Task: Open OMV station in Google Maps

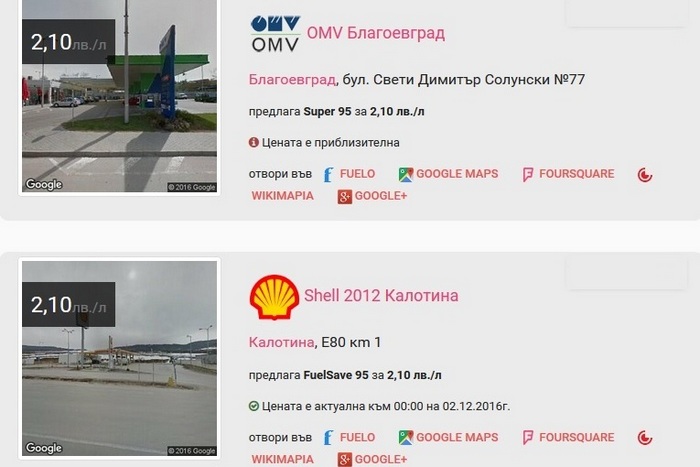Action: coord(448,174)
